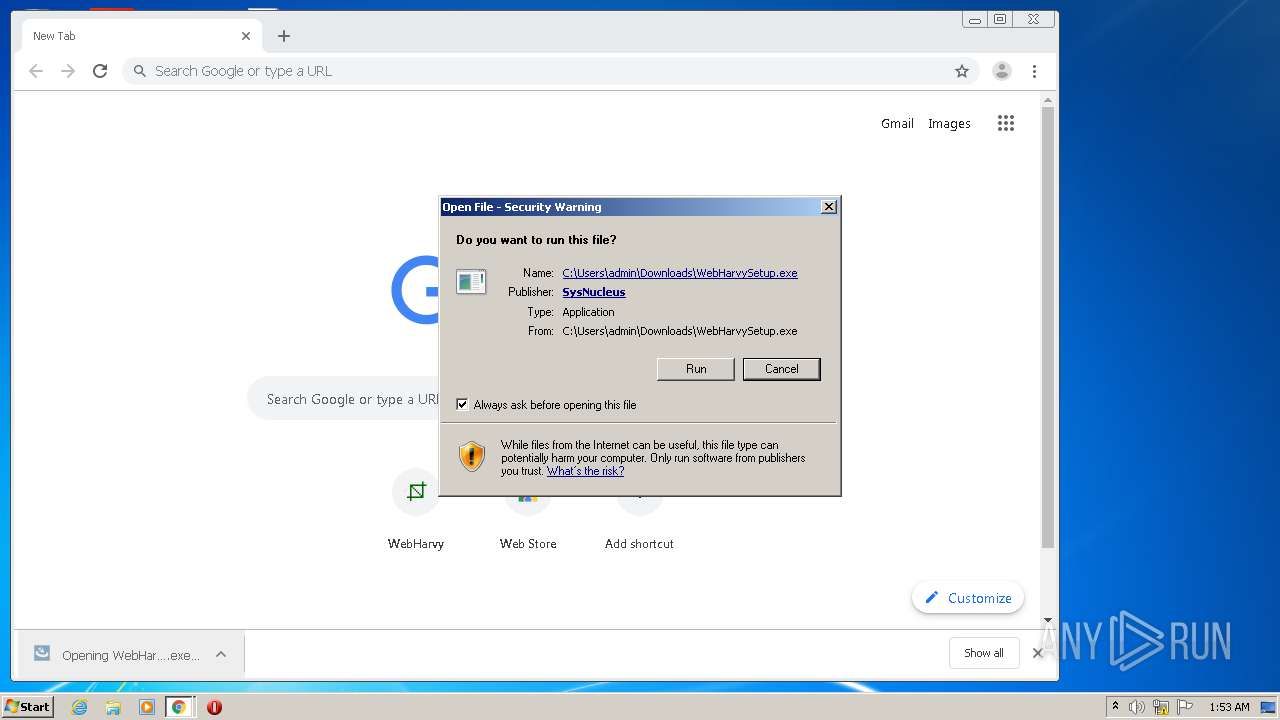Launch Internet Explorer from the taskbar
This screenshot has width=1280, height=720.
pos(79,707)
